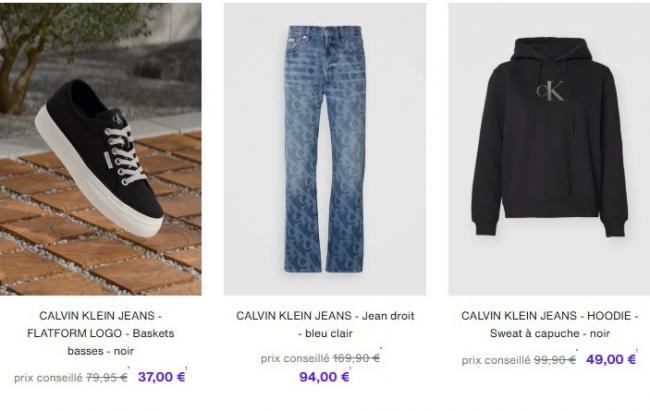The width and height of the screenshot is (650, 411).
Task: Click the footnote marker beside 37,00 €
Action: (x=187, y=368)
